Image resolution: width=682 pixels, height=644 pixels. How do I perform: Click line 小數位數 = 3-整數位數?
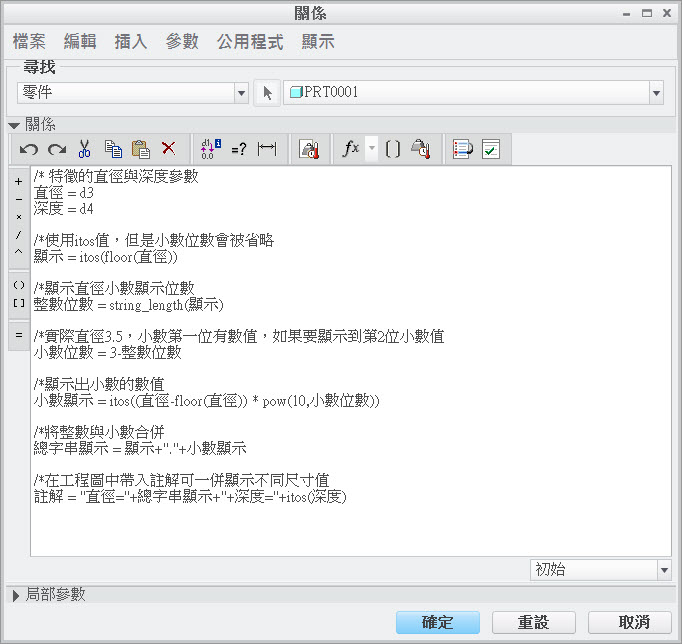coord(107,353)
